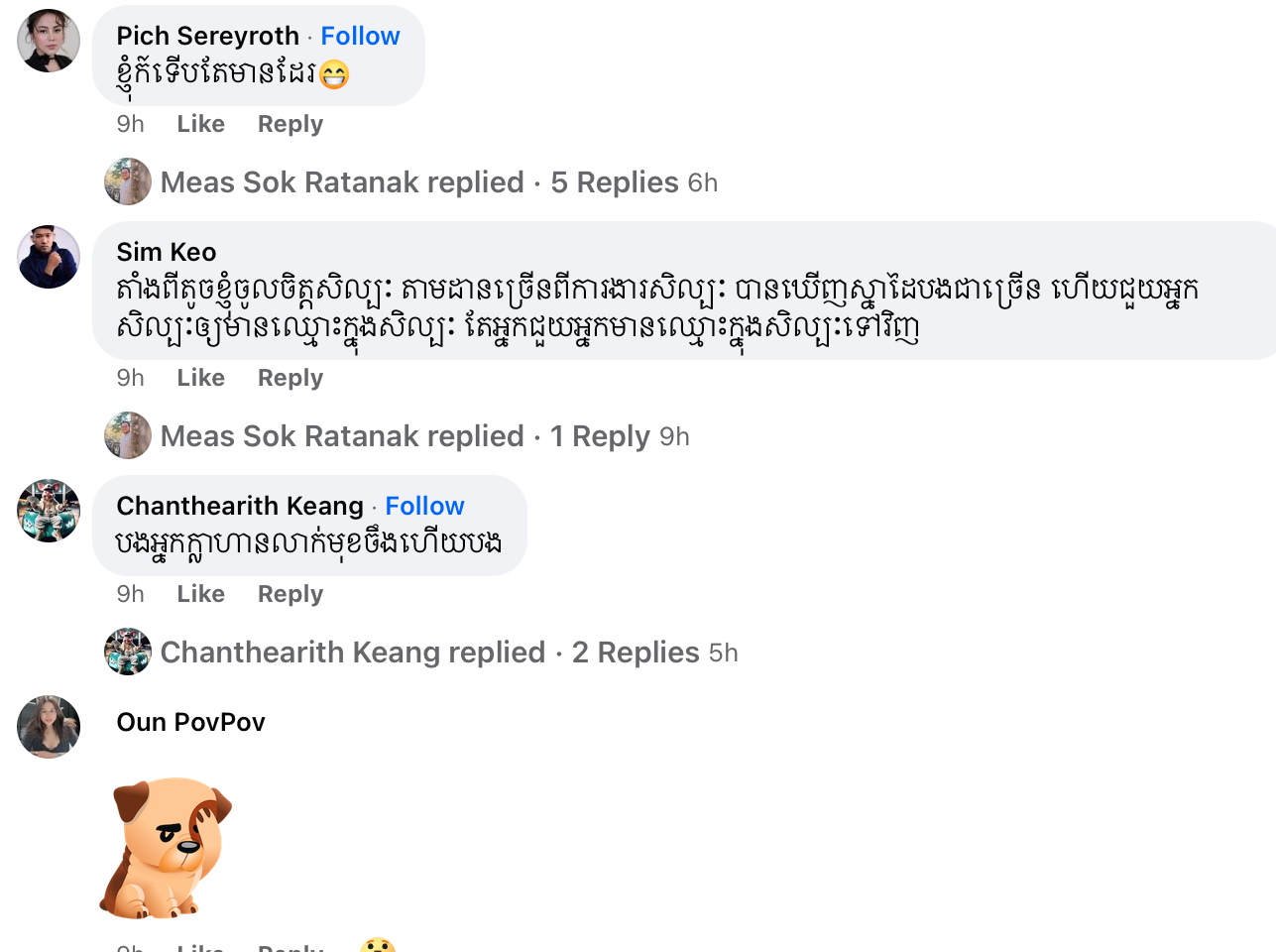Follow Pich Sereyroth
This screenshot has height=952, width=1276.
360,36
